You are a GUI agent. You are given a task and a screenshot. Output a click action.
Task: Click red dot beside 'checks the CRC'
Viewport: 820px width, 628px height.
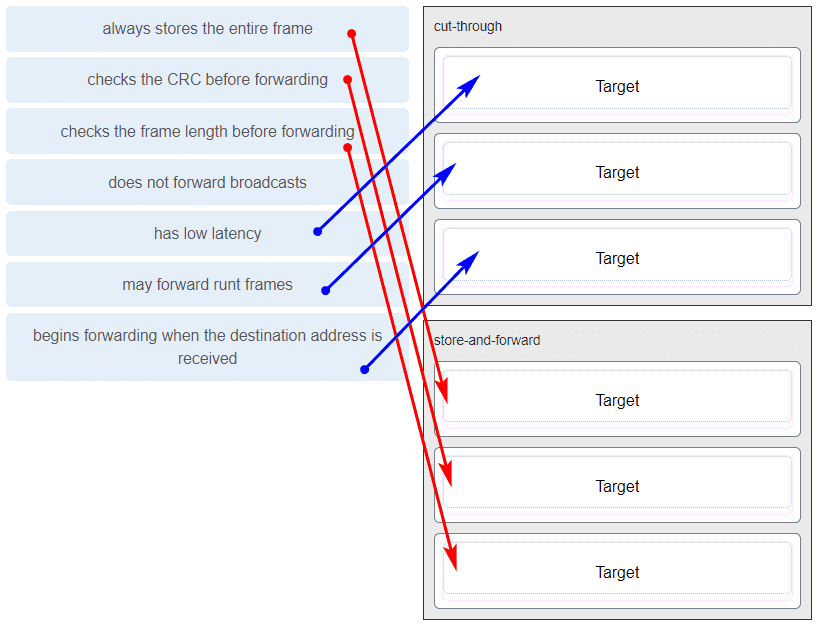(x=347, y=79)
